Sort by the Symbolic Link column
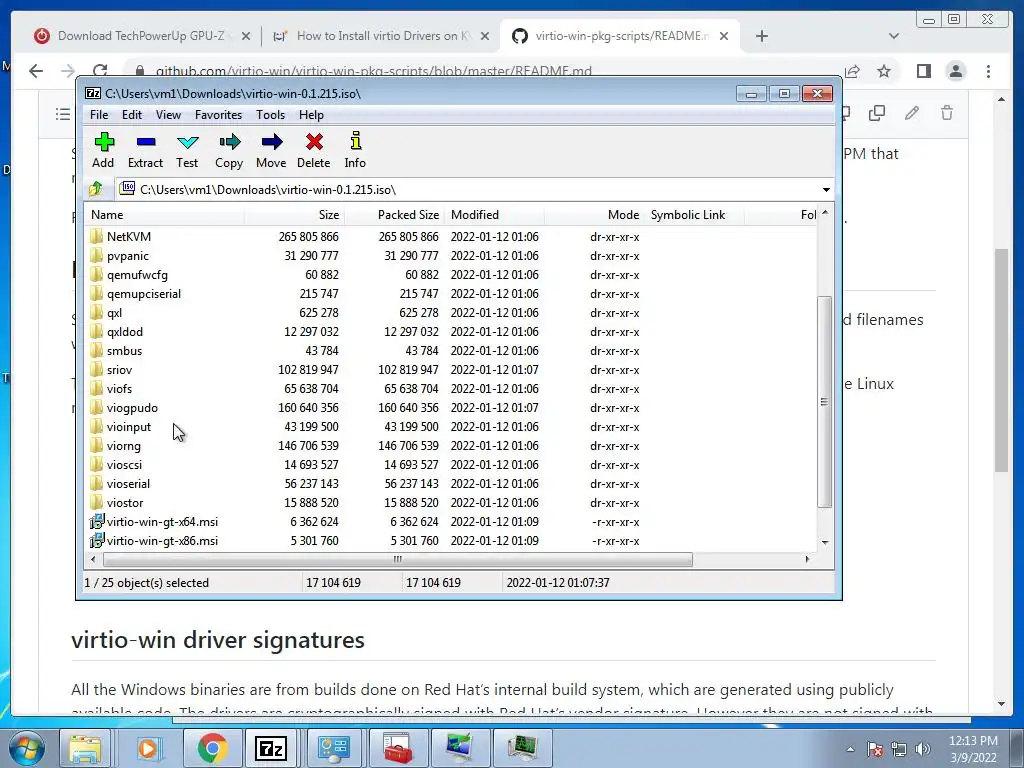Image resolution: width=1024 pixels, height=768 pixels. point(694,215)
